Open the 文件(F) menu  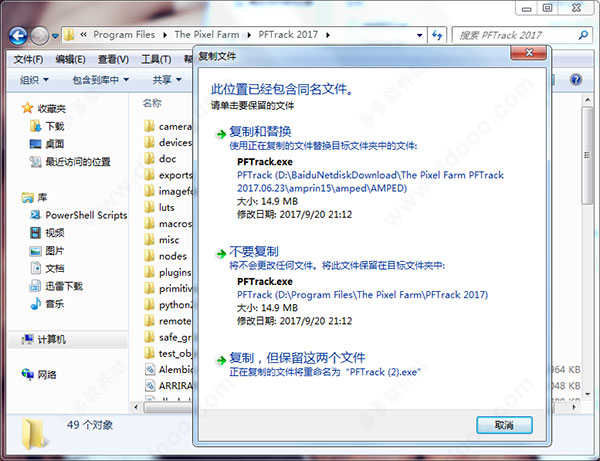pyautogui.click(x=29, y=59)
